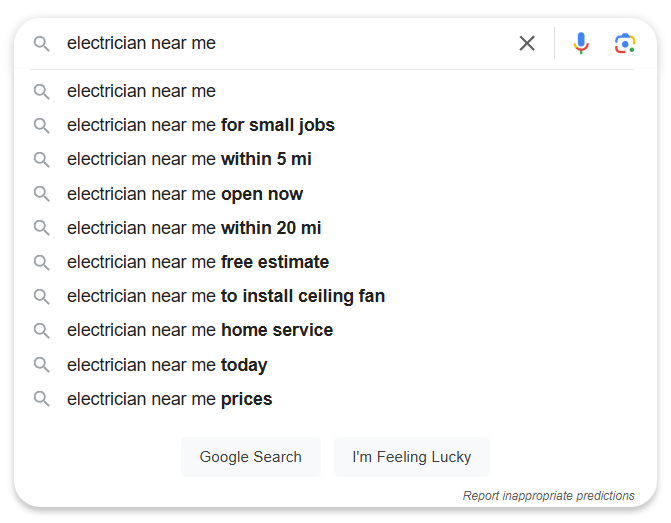The height and width of the screenshot is (523, 671).
Task: Click magnifier icon beside 'prices' suggestion
Action: tap(41, 399)
